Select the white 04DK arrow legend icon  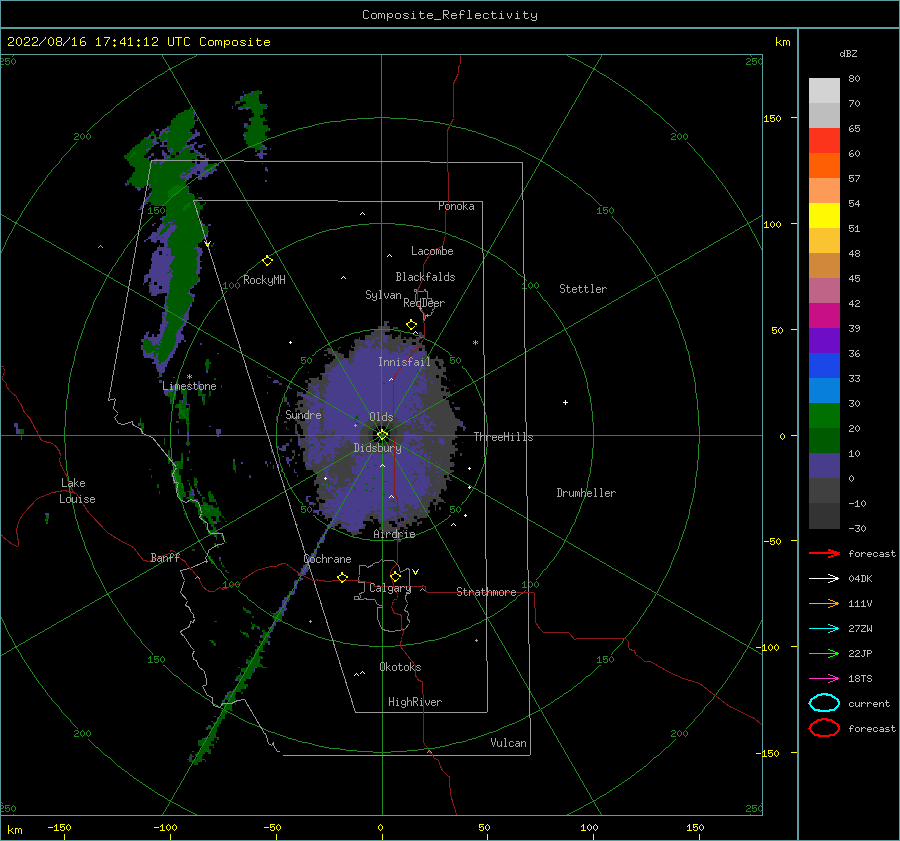click(824, 578)
